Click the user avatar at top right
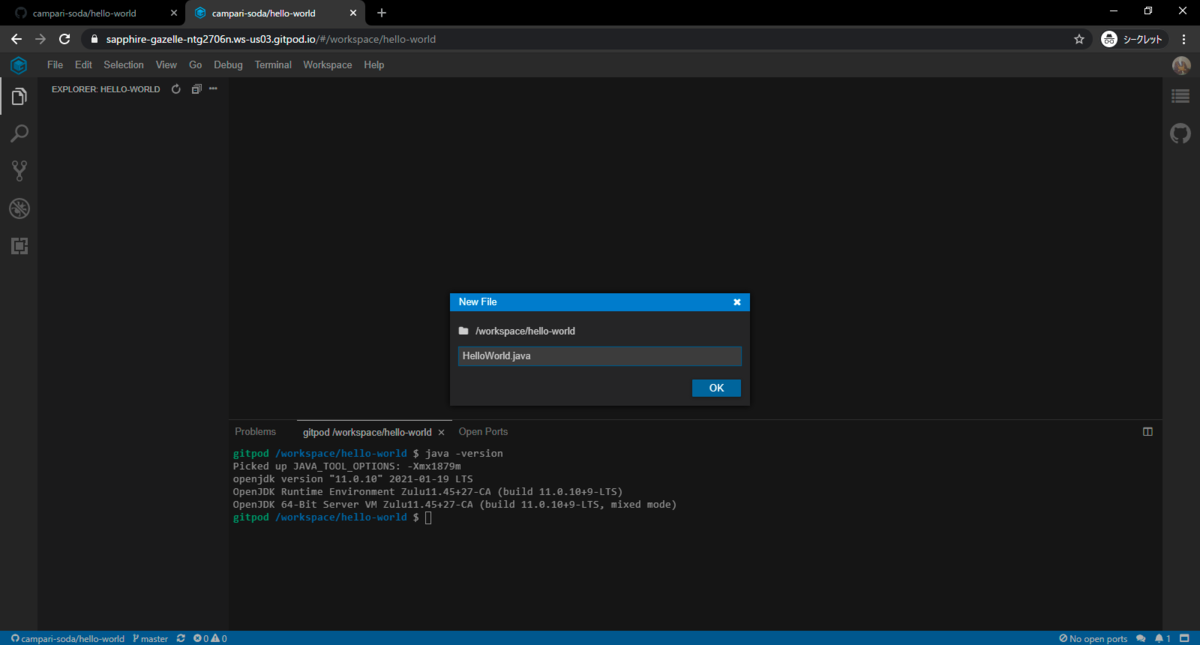 [x=1181, y=65]
